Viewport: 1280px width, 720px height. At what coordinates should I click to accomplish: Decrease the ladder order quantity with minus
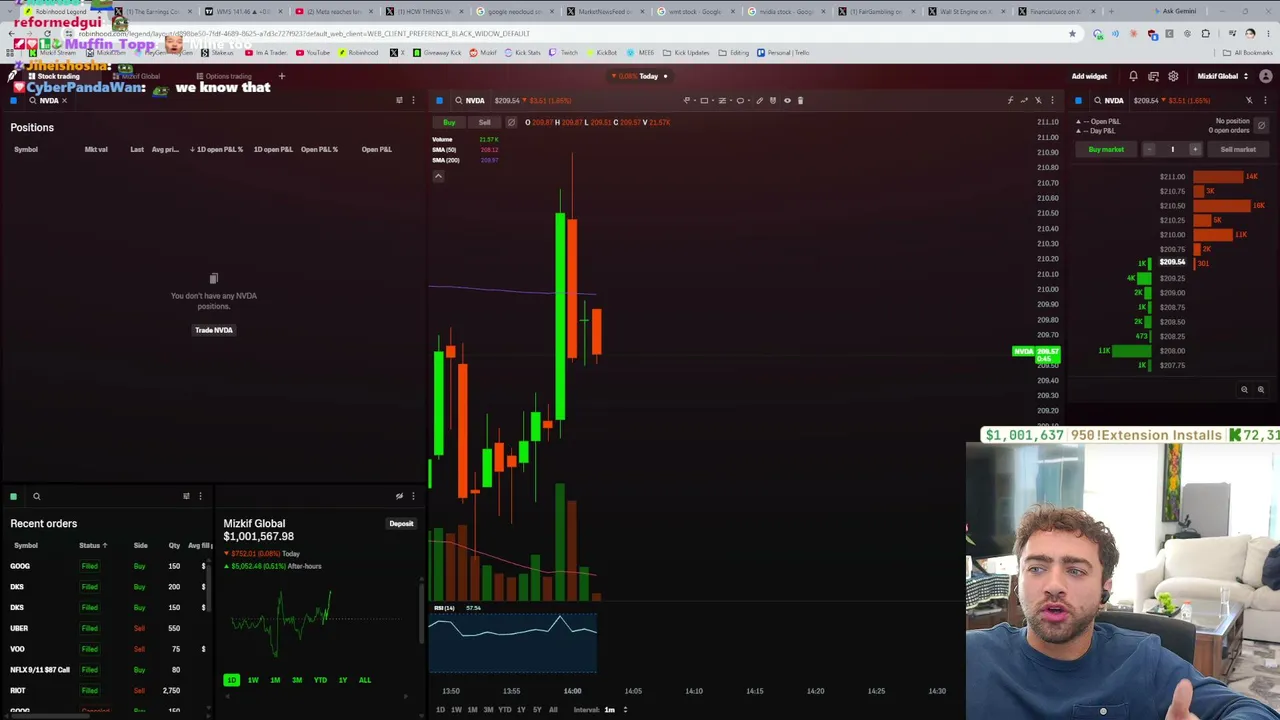click(x=1149, y=149)
